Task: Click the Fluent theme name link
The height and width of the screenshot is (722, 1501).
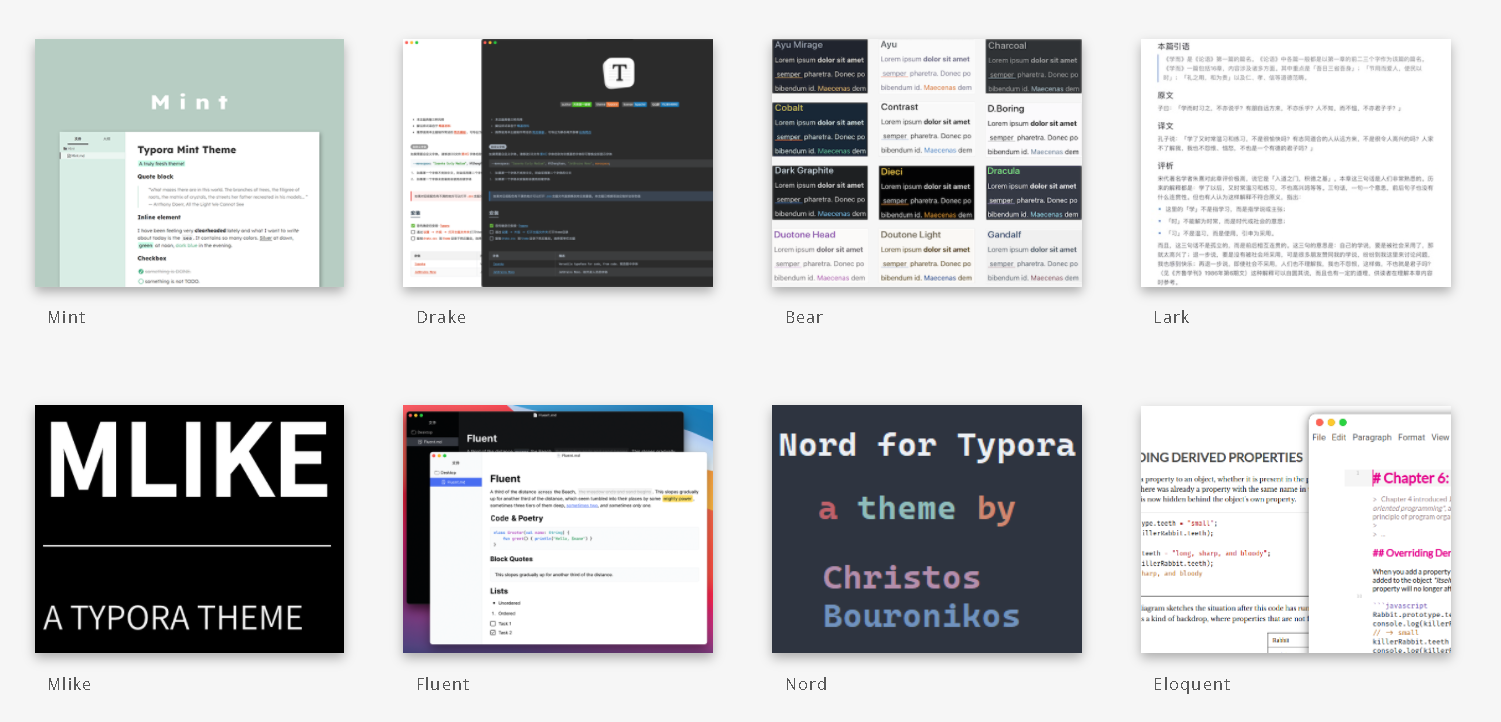Action: pyautogui.click(x=443, y=684)
